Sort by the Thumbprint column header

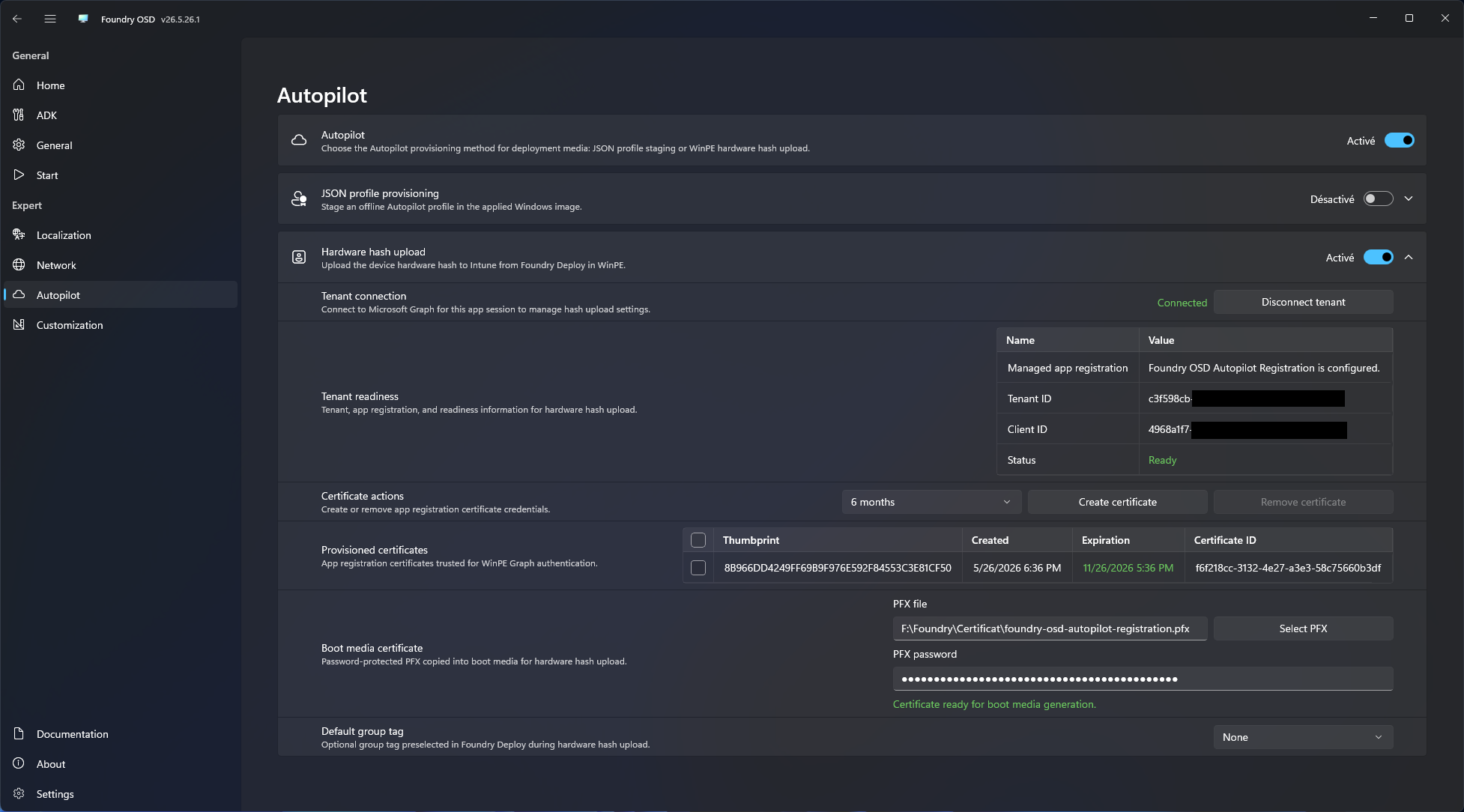pyautogui.click(x=838, y=540)
